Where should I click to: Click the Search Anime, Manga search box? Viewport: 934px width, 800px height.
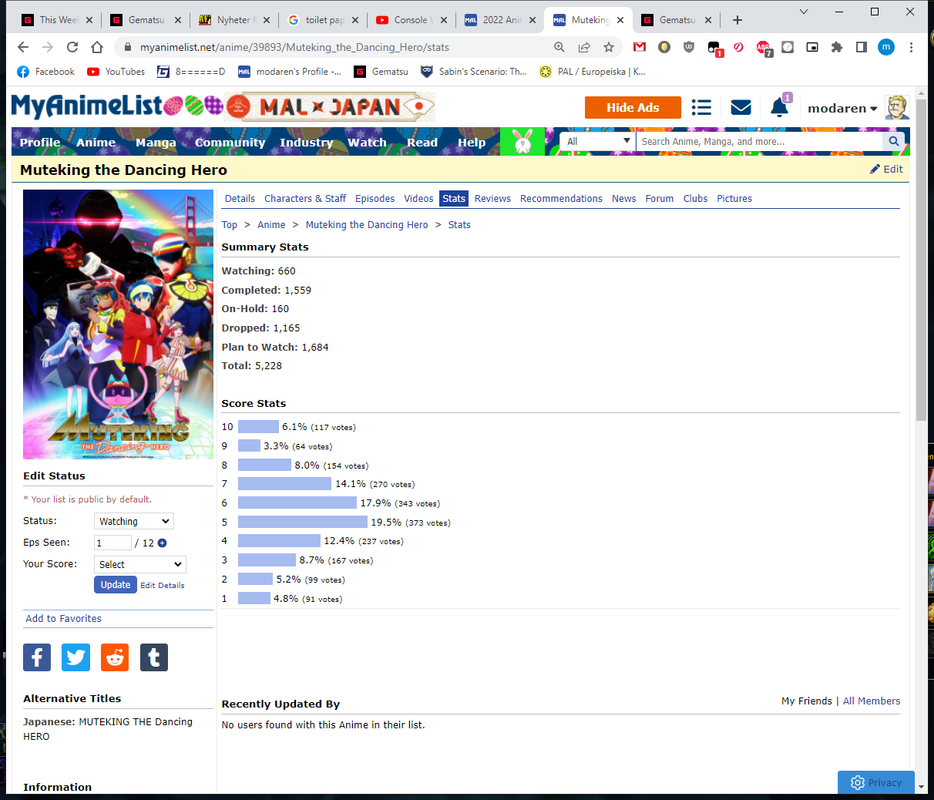(759, 141)
